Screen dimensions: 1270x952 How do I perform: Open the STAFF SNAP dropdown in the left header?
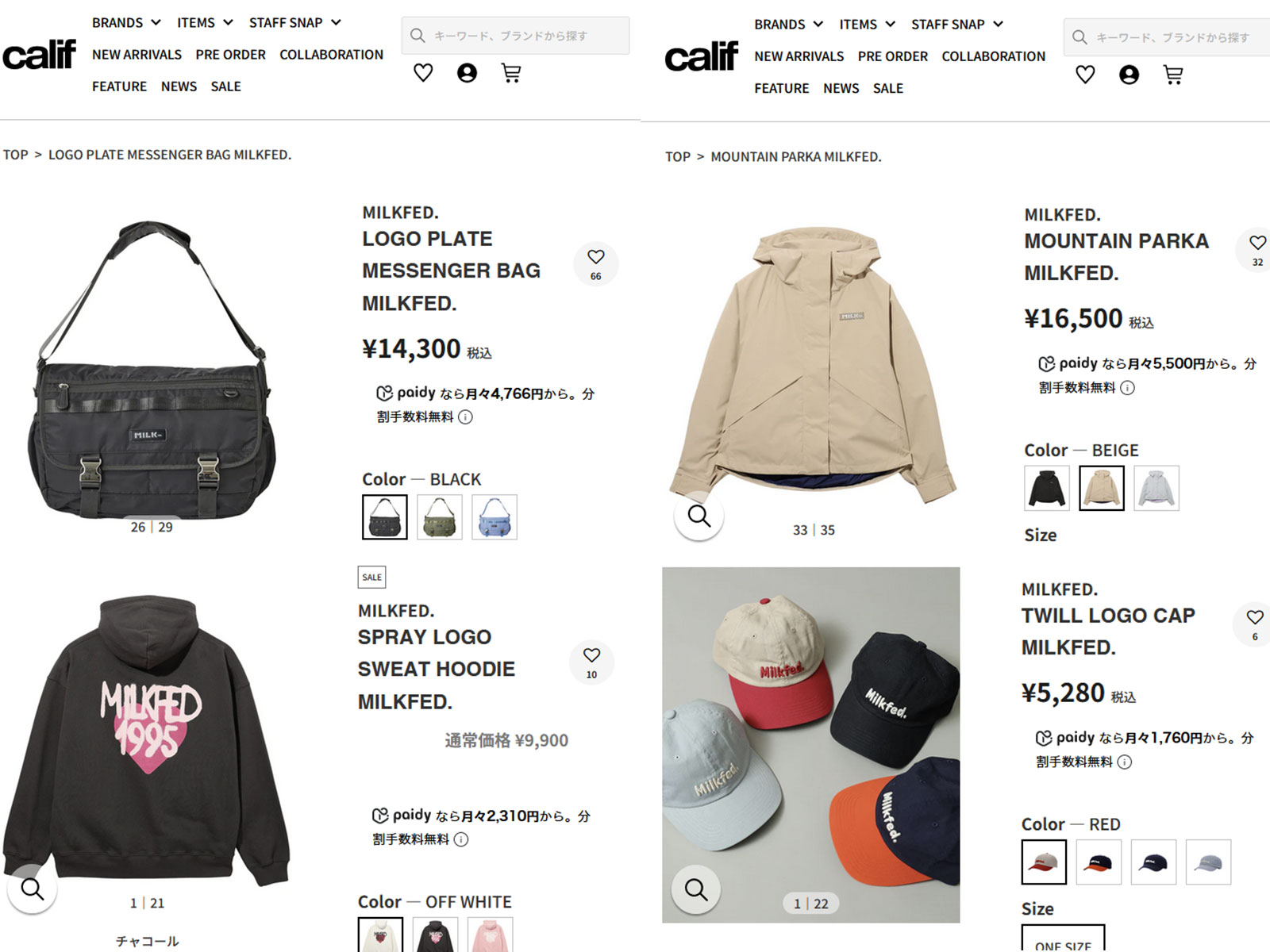[294, 23]
